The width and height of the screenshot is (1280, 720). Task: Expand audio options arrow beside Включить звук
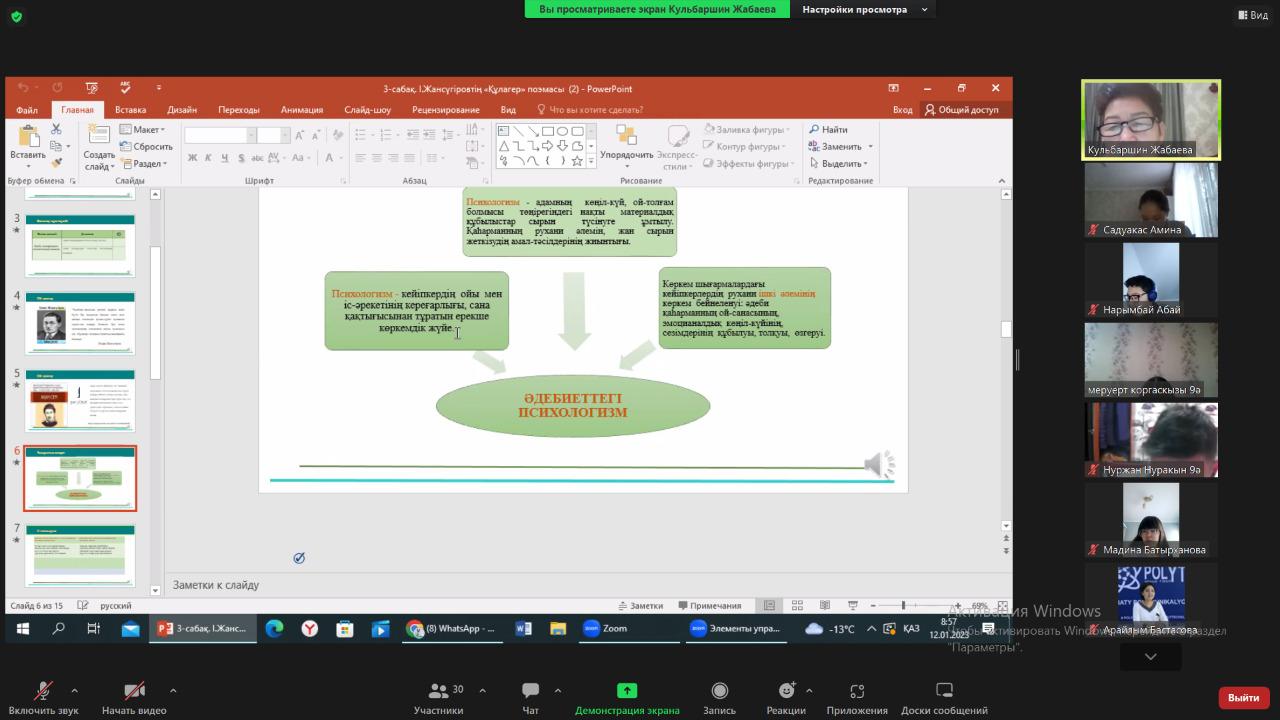pos(74,690)
